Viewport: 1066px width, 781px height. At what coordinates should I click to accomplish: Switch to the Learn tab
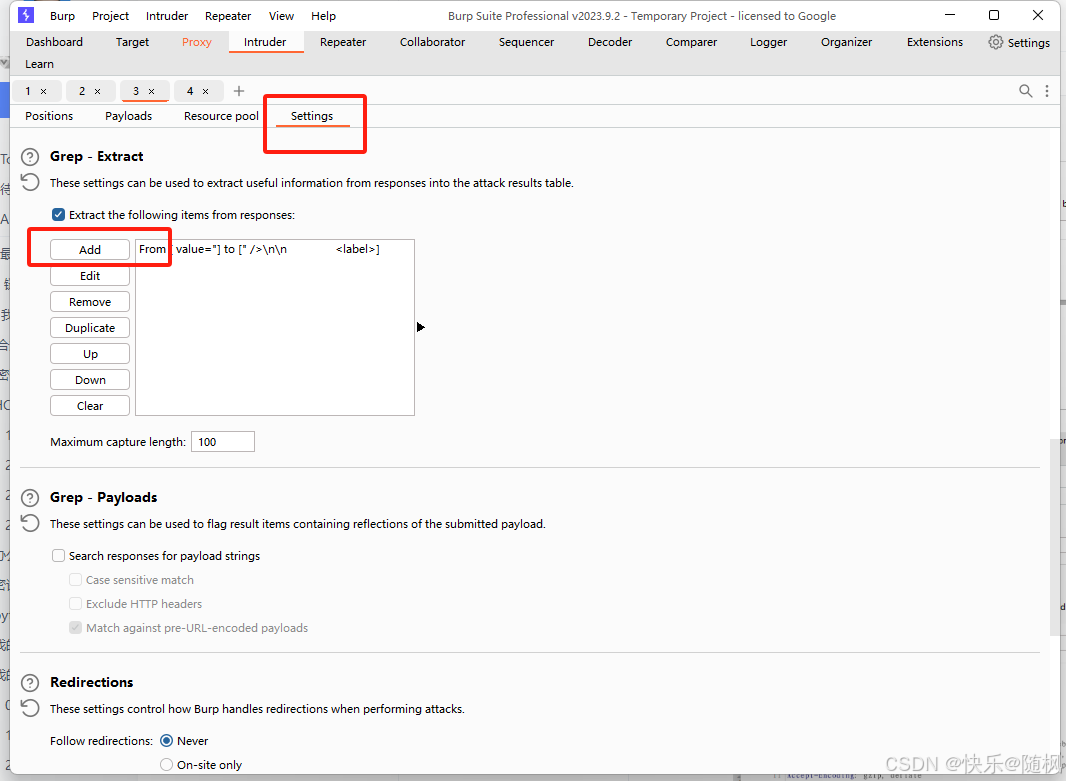[39, 64]
